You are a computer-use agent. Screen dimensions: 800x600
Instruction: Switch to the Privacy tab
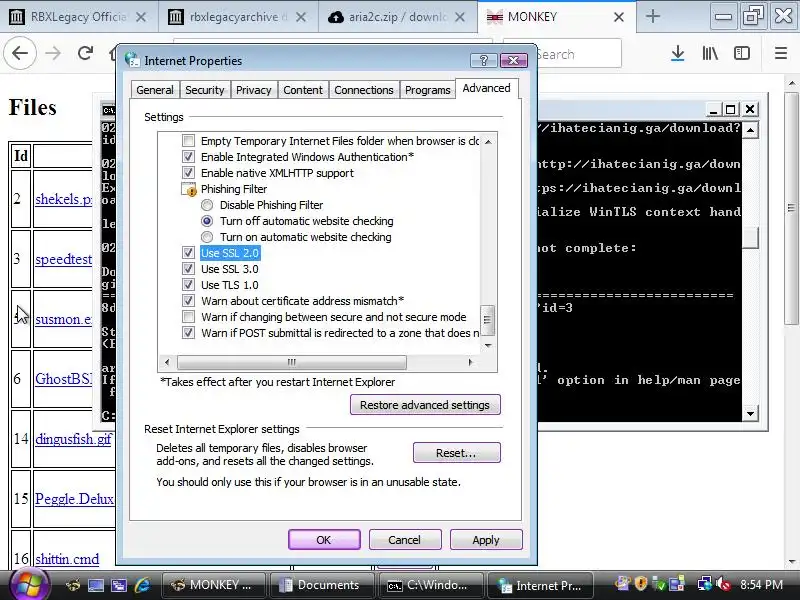[254, 90]
